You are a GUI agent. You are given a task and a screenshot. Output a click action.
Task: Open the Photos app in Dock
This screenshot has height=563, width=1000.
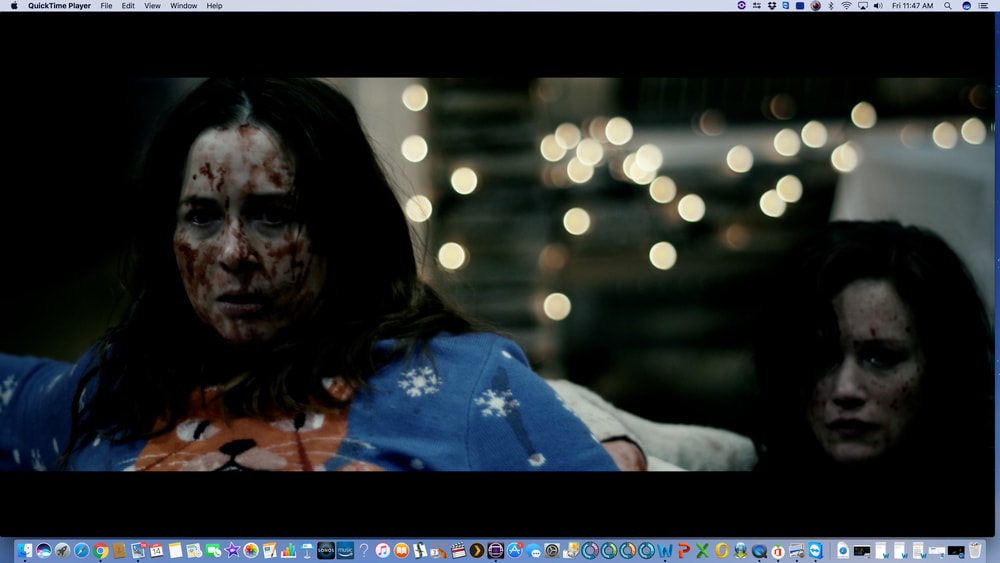coord(251,550)
